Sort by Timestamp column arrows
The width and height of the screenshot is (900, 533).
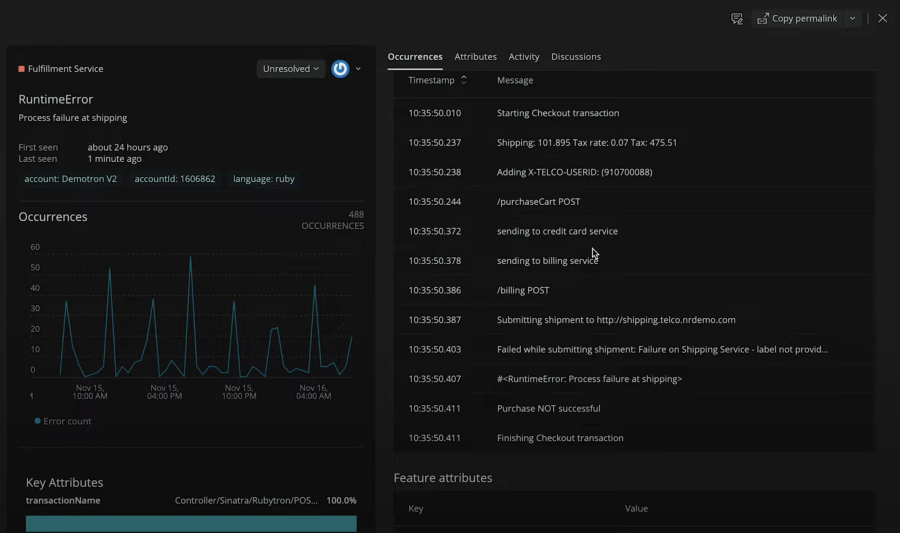(x=464, y=80)
